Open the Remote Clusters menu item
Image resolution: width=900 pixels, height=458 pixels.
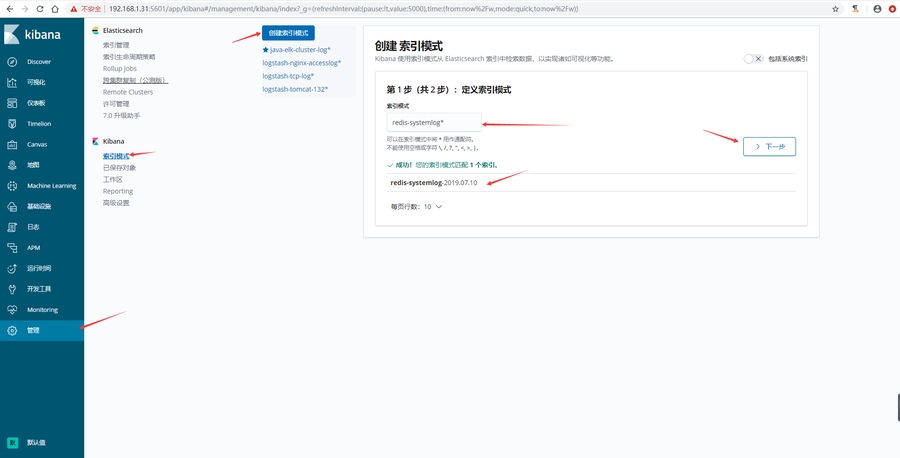tap(128, 91)
